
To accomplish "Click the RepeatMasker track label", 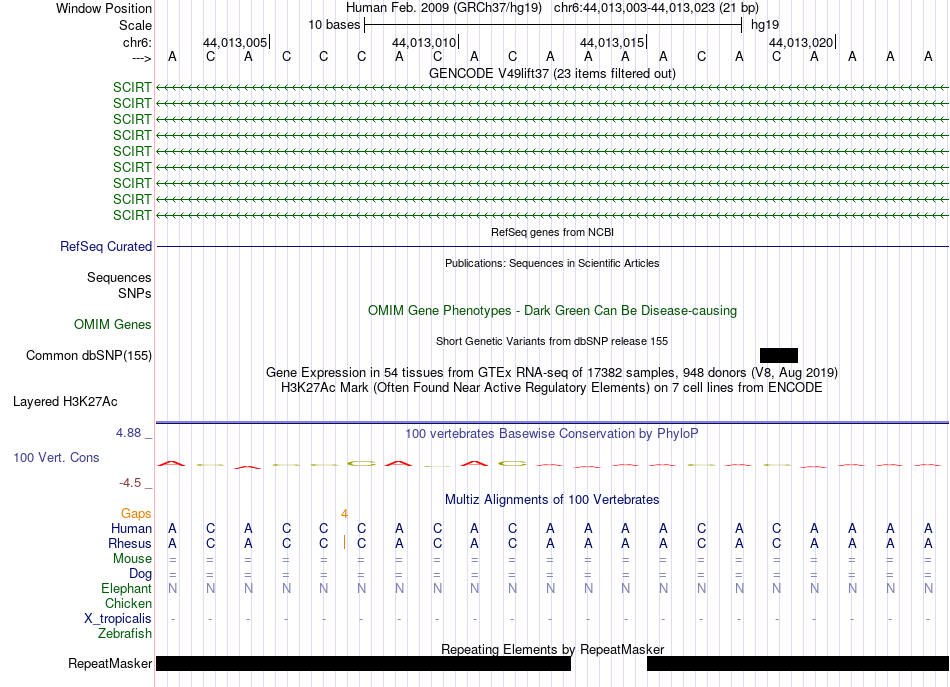I will click(x=110, y=663).
